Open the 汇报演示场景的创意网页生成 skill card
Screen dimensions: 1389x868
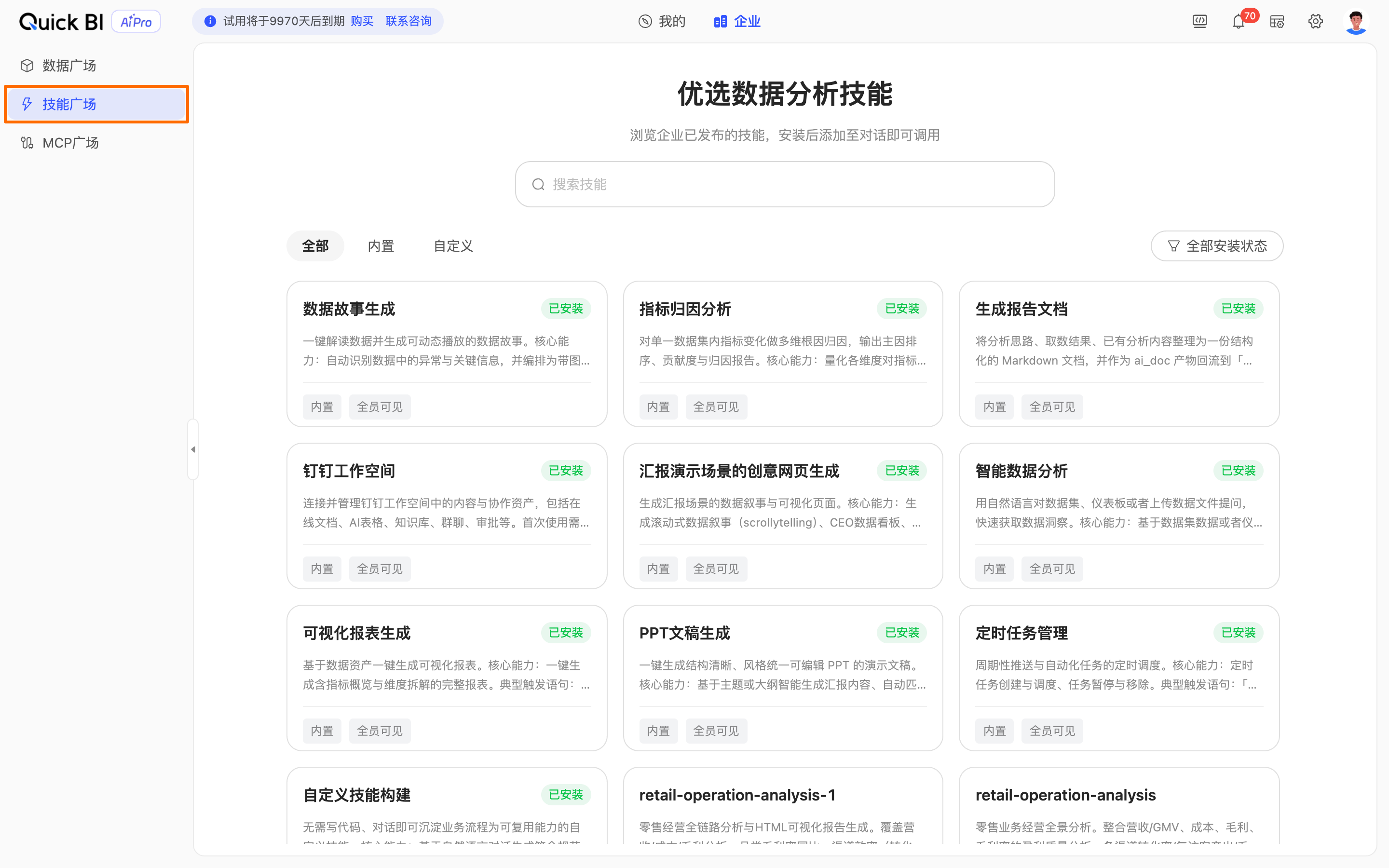[x=783, y=515]
